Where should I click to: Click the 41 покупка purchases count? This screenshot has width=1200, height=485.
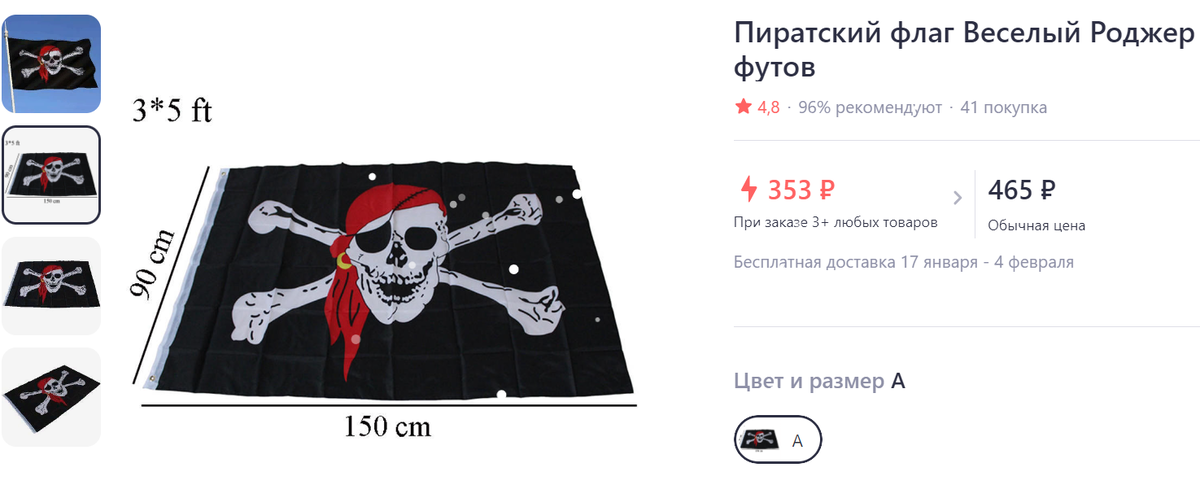1003,107
